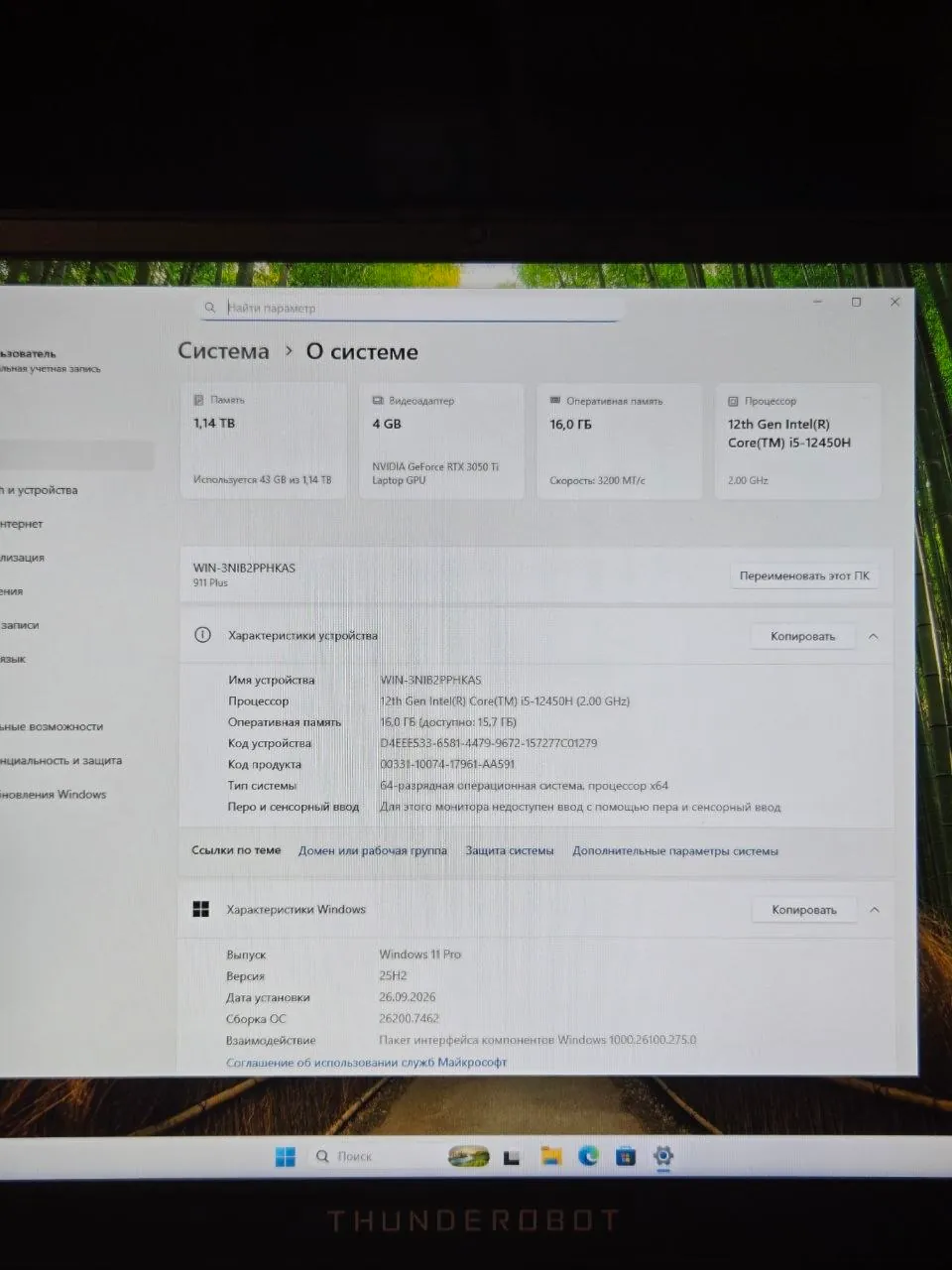The height and width of the screenshot is (1270, 952).
Task: Open the Память storage card
Action: 263,441
